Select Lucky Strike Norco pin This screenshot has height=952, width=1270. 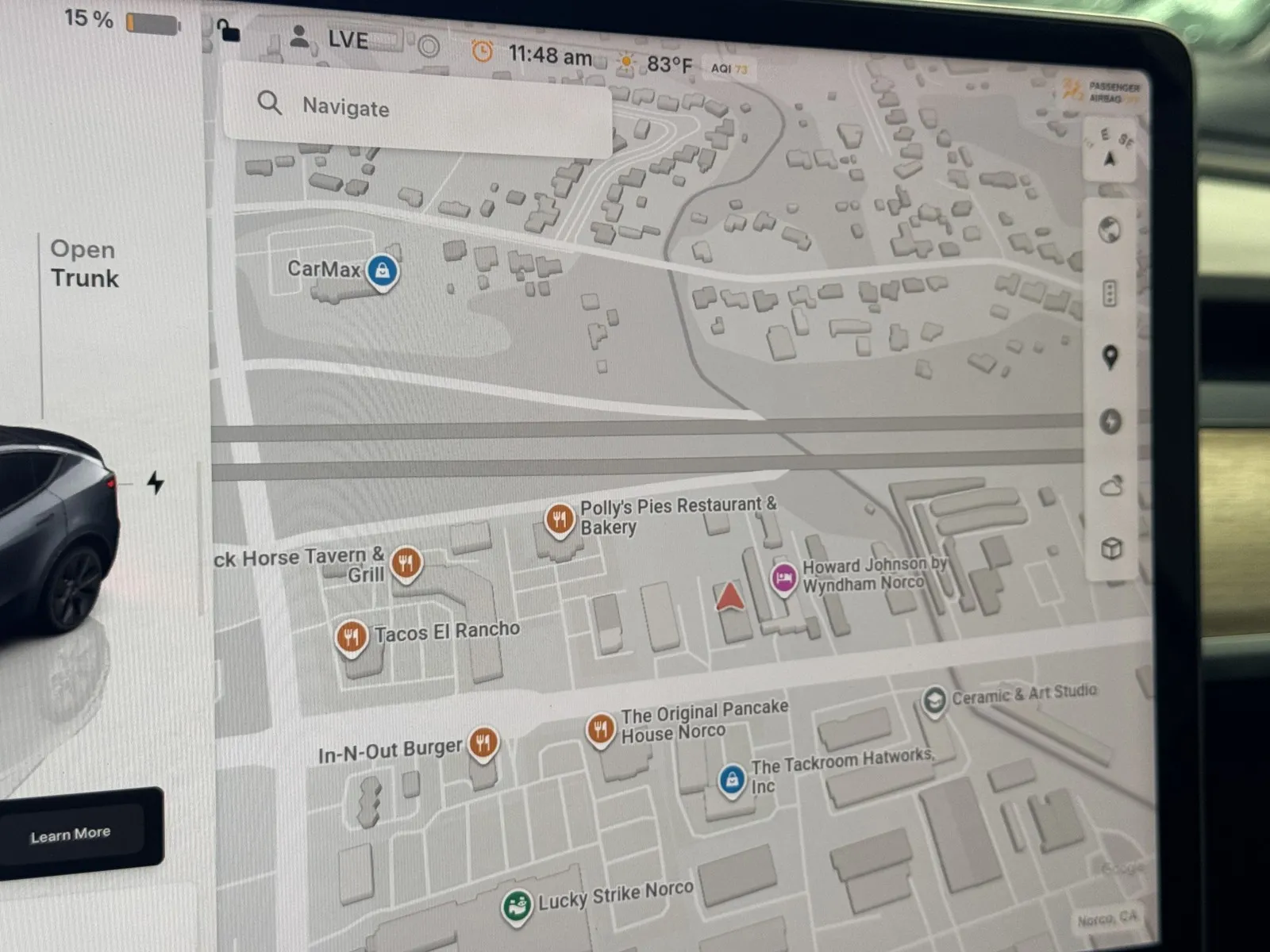[517, 906]
